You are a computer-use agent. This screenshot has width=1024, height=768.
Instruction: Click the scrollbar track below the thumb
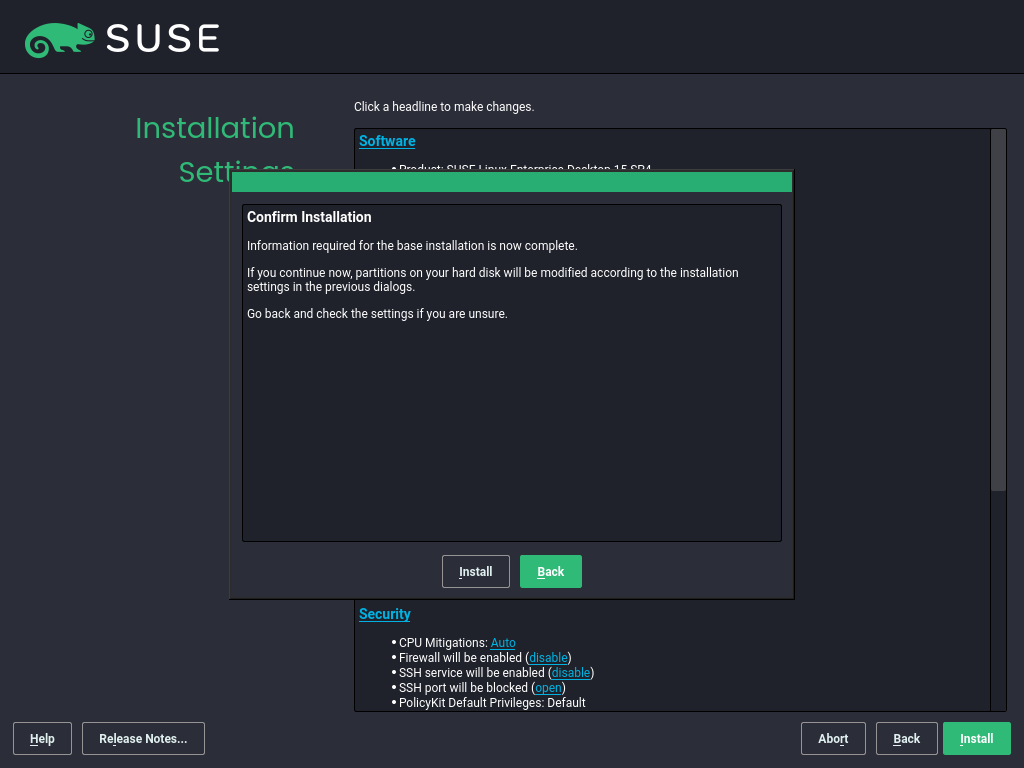pyautogui.click(x=998, y=600)
